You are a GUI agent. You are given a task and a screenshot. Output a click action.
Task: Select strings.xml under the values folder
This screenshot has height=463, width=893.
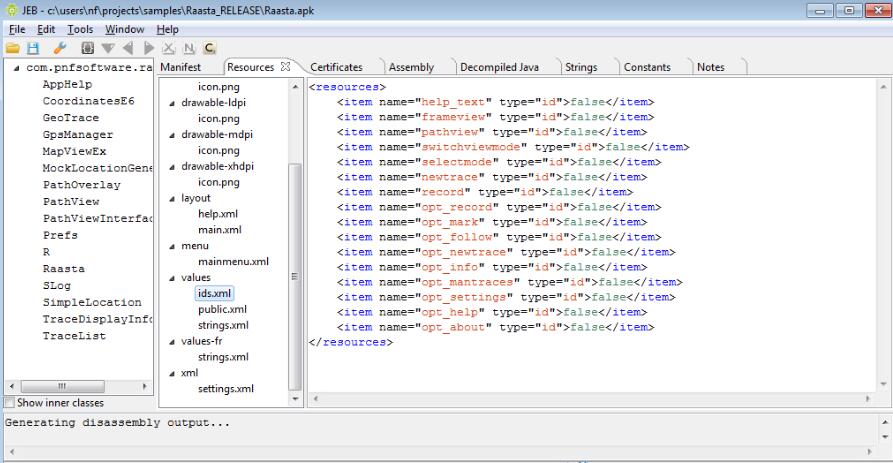coord(223,325)
